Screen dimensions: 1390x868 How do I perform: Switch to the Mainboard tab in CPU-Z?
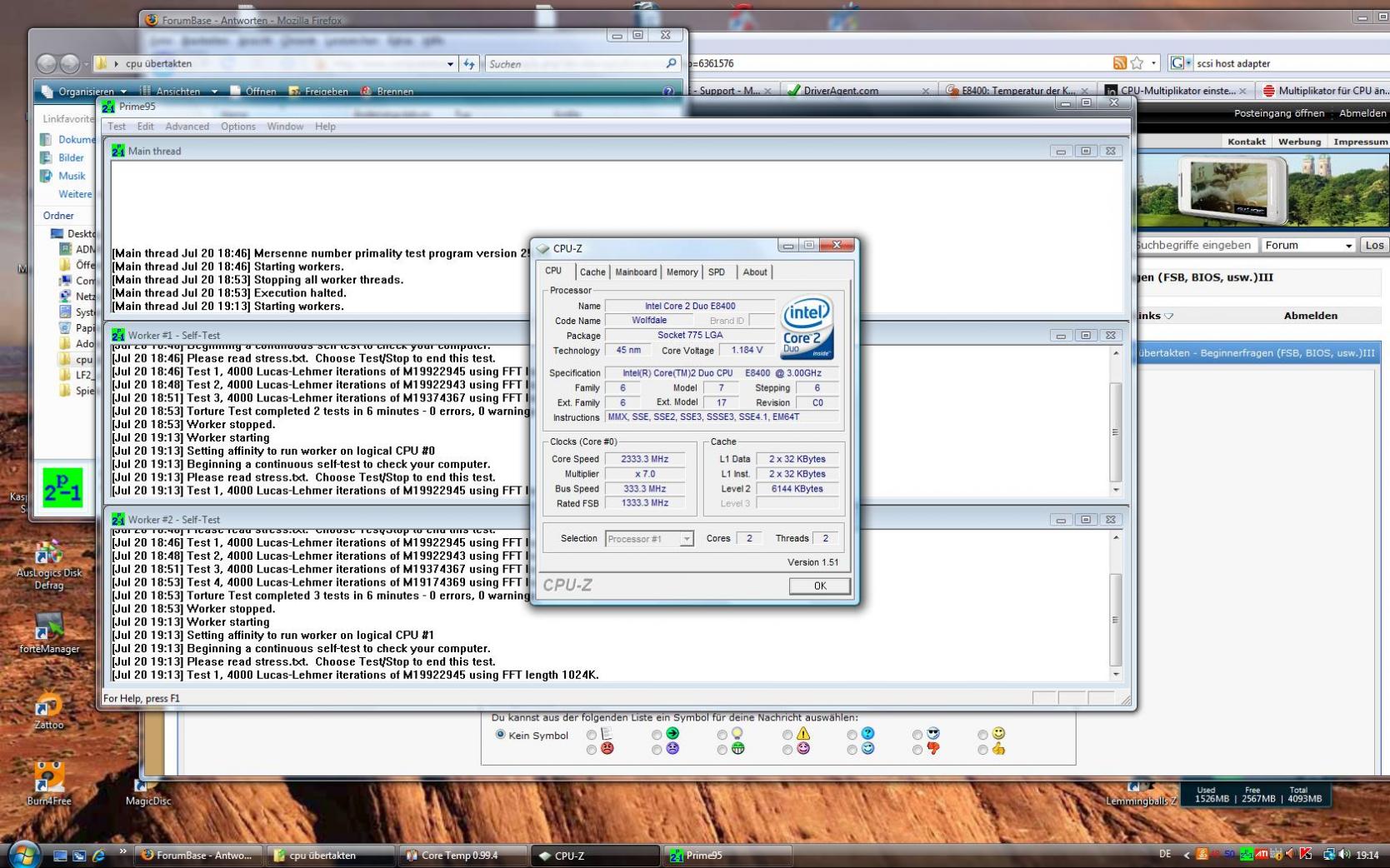click(x=636, y=272)
